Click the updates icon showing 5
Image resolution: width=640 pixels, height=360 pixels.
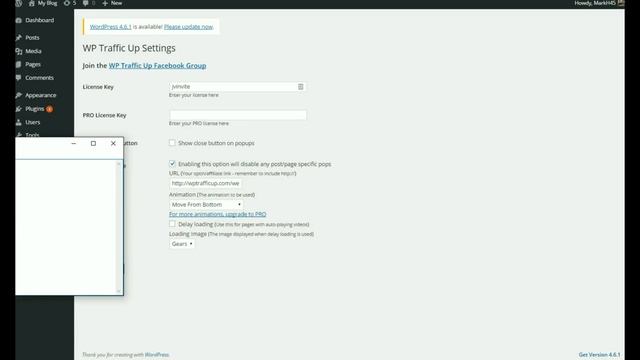point(67,3)
